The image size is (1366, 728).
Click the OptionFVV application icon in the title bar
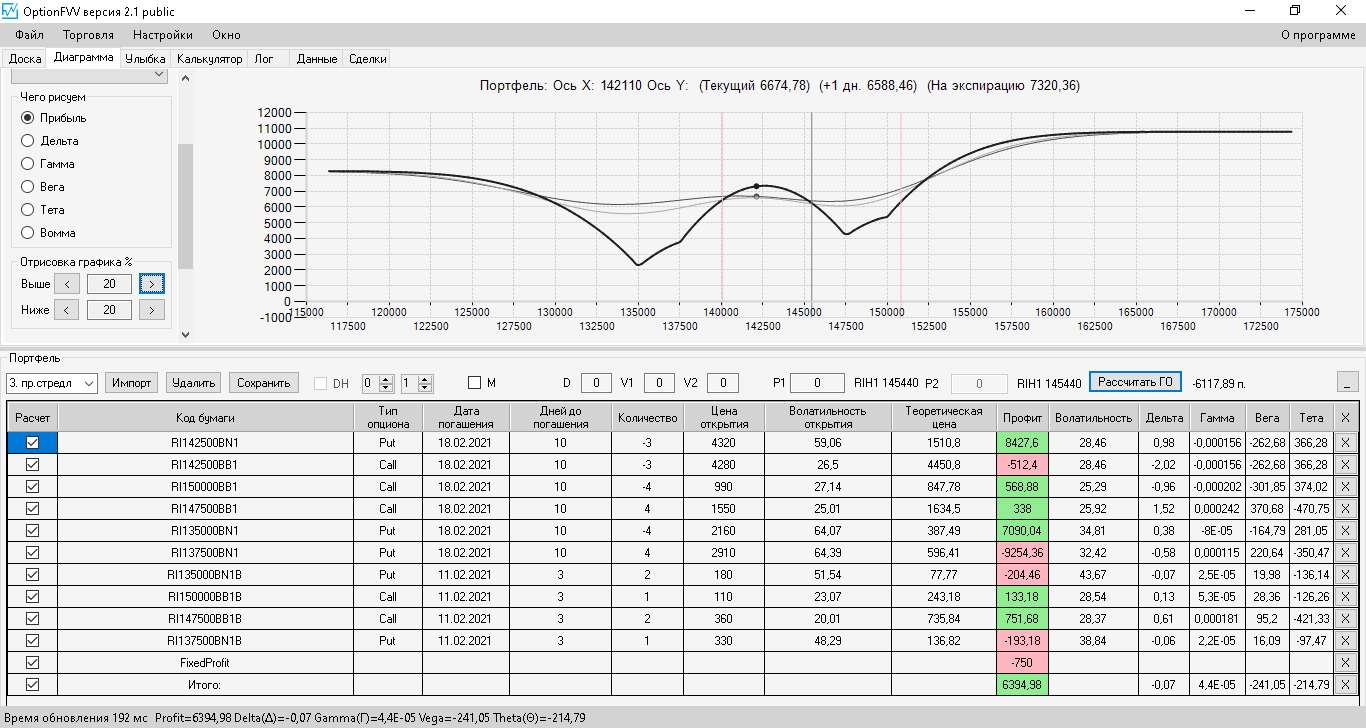click(x=10, y=11)
